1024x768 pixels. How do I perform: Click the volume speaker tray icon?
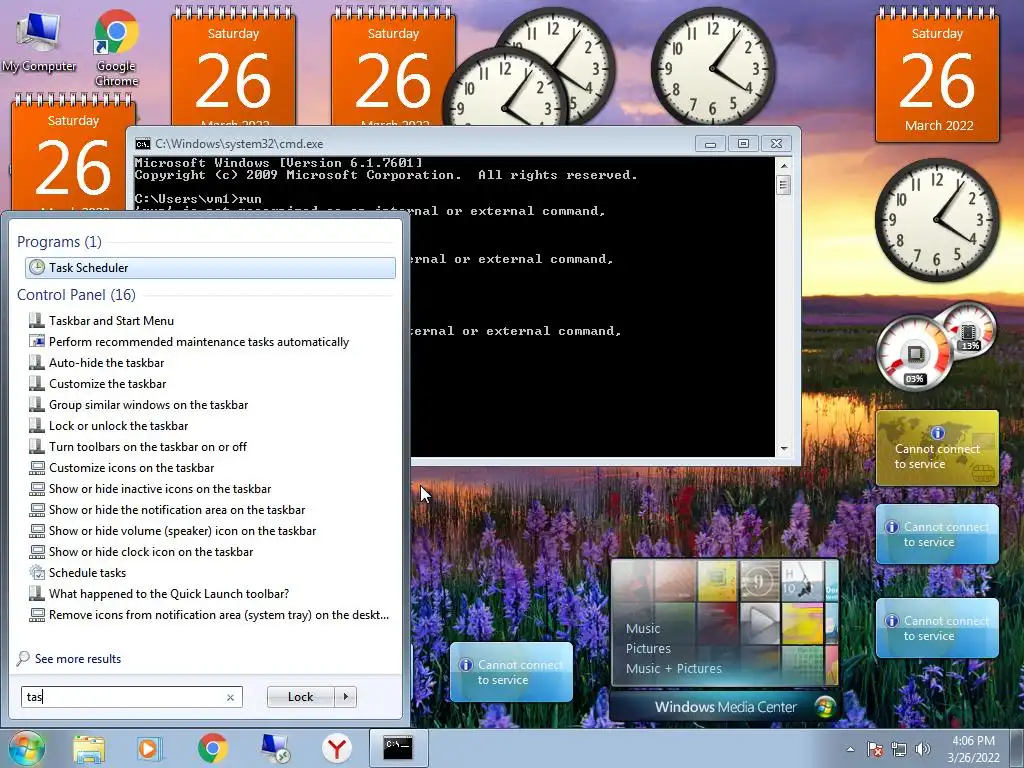click(922, 749)
